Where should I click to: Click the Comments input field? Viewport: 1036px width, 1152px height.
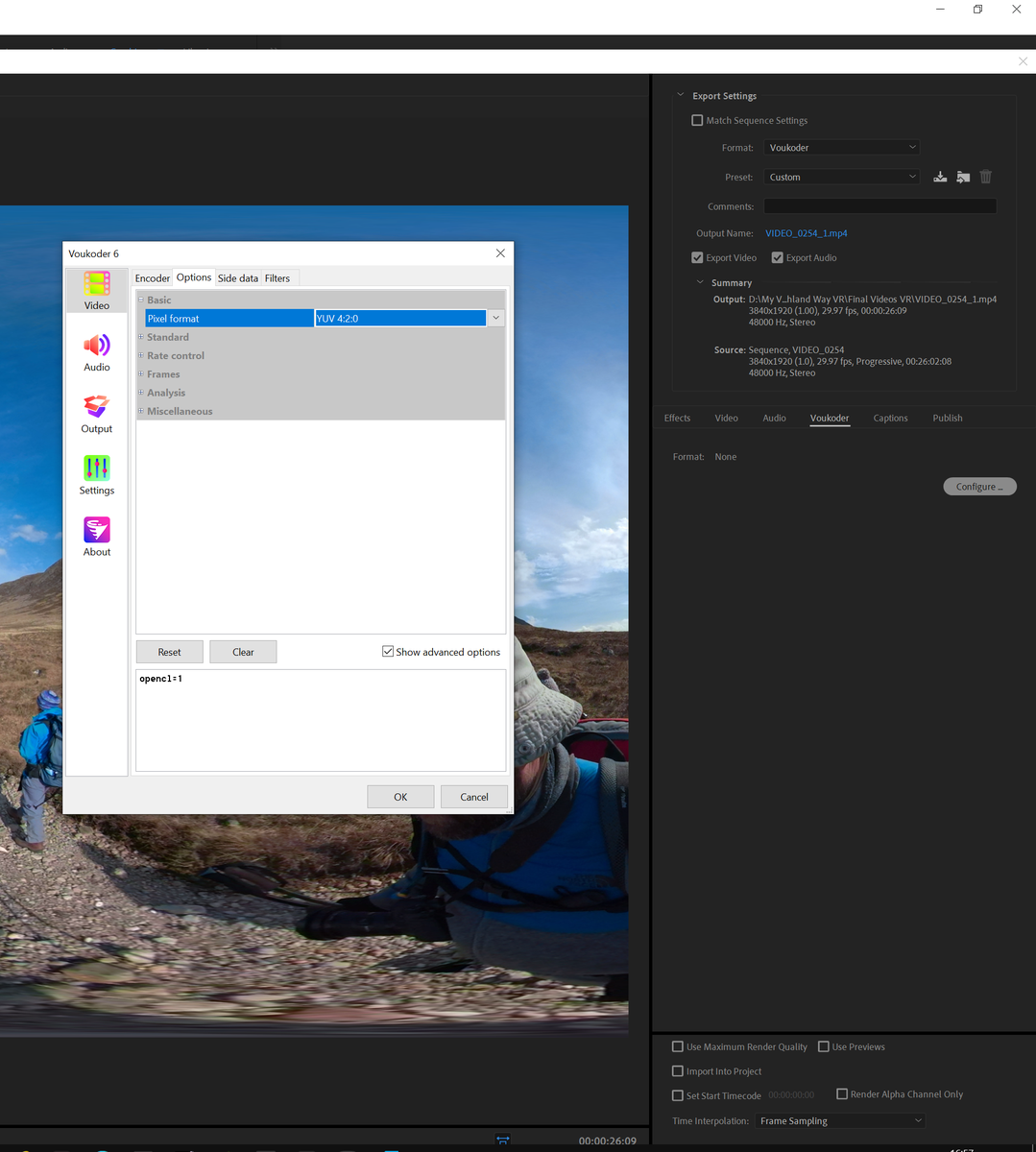pos(879,206)
